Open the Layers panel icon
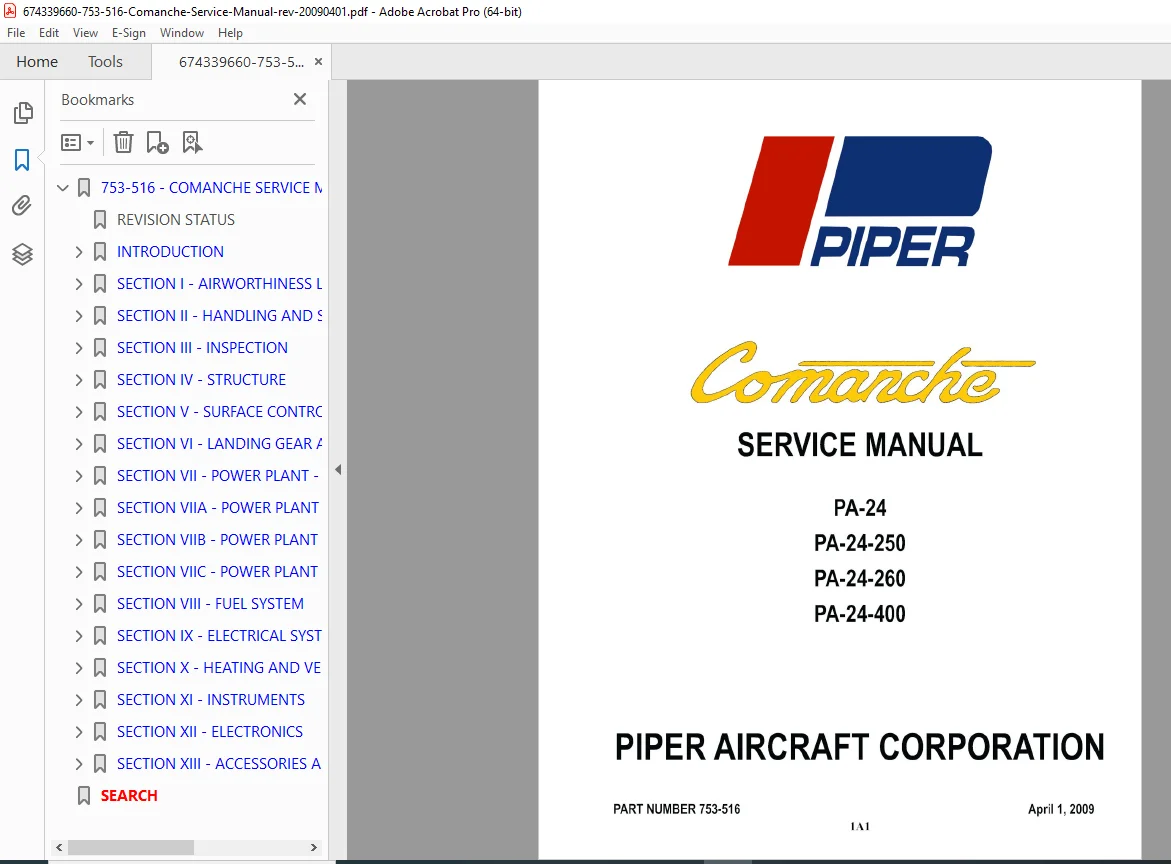 pos(22,255)
